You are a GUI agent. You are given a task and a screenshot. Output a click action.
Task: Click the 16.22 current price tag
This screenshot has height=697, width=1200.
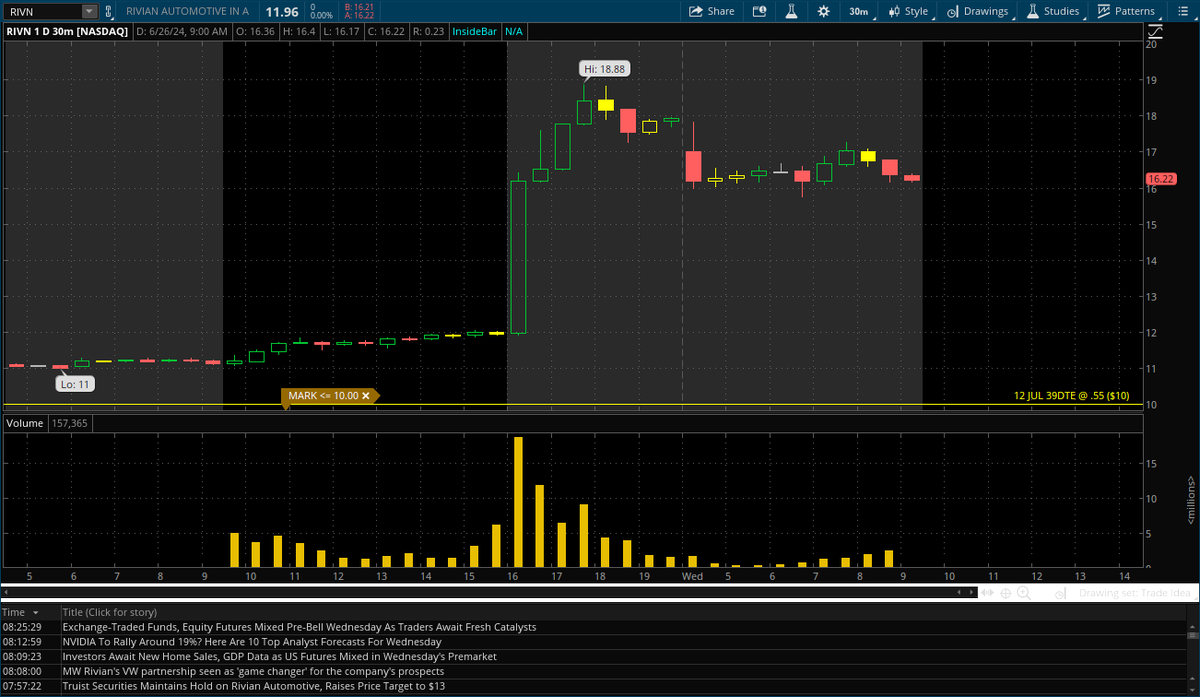coord(1160,180)
